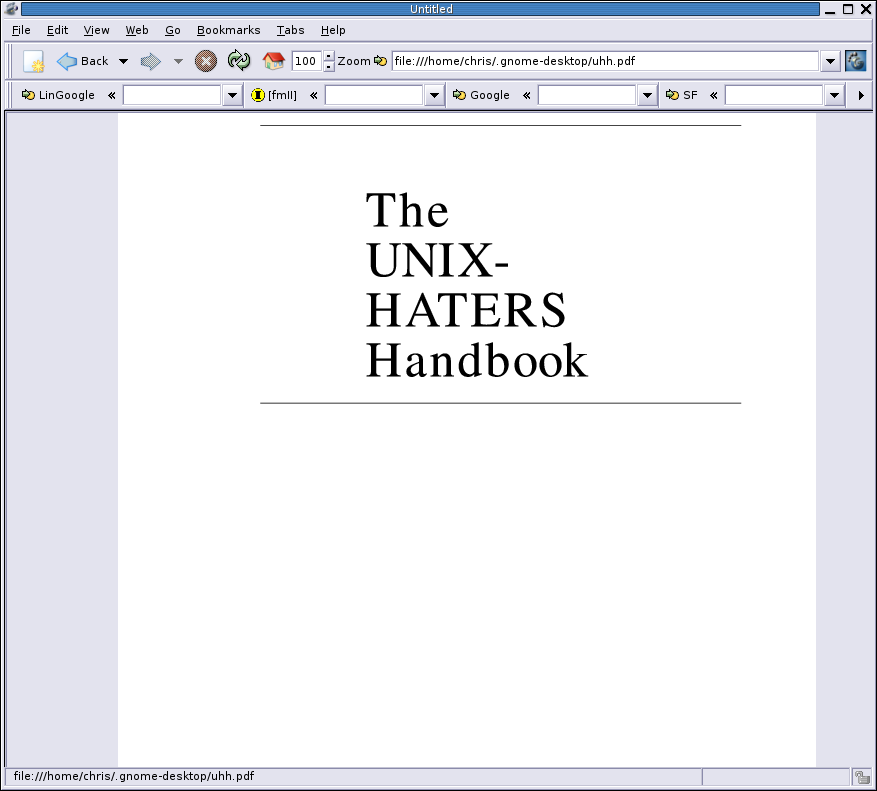Stop loading with the red stop icon
The image size is (877, 791).
point(205,61)
